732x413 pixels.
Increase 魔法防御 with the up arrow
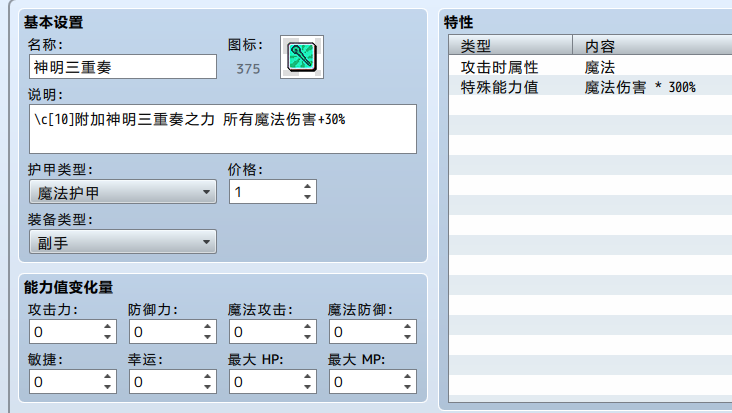(x=407, y=326)
